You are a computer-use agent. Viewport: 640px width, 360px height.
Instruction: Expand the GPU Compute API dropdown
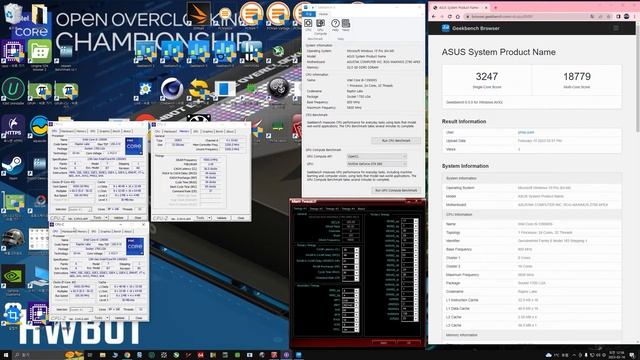click(376, 156)
